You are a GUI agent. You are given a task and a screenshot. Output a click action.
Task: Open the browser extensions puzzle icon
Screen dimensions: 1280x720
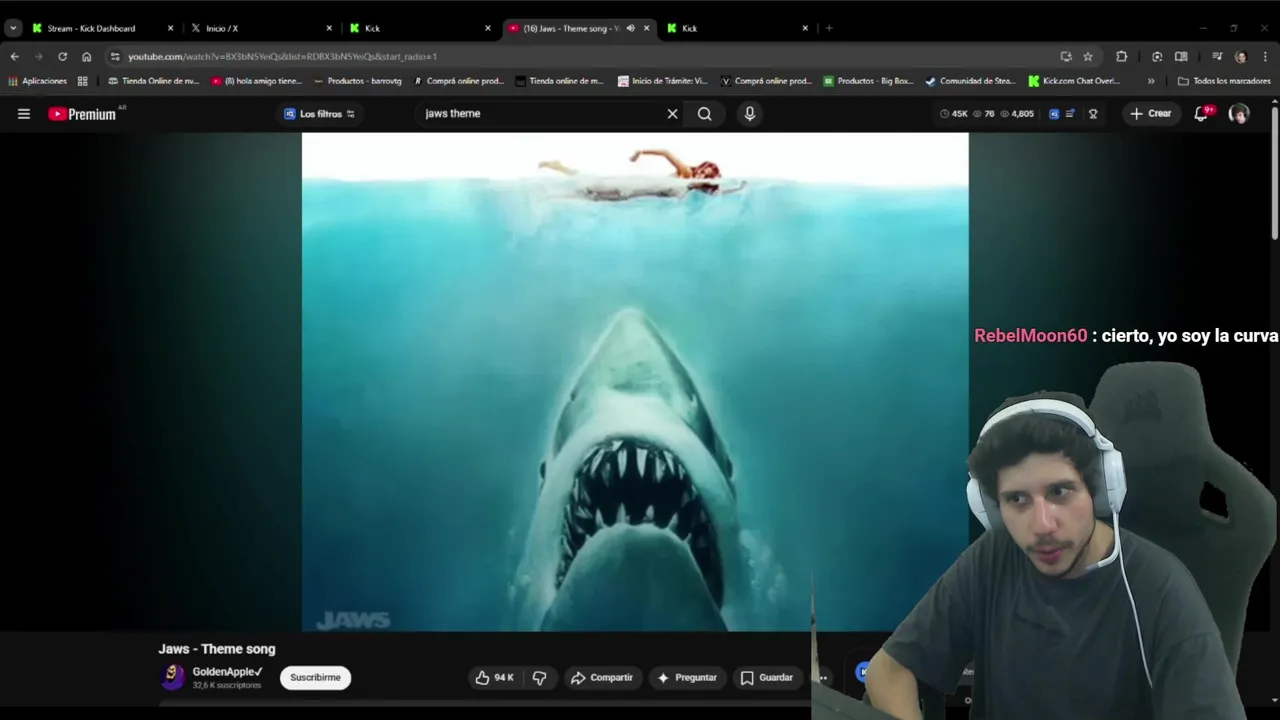click(x=1121, y=56)
